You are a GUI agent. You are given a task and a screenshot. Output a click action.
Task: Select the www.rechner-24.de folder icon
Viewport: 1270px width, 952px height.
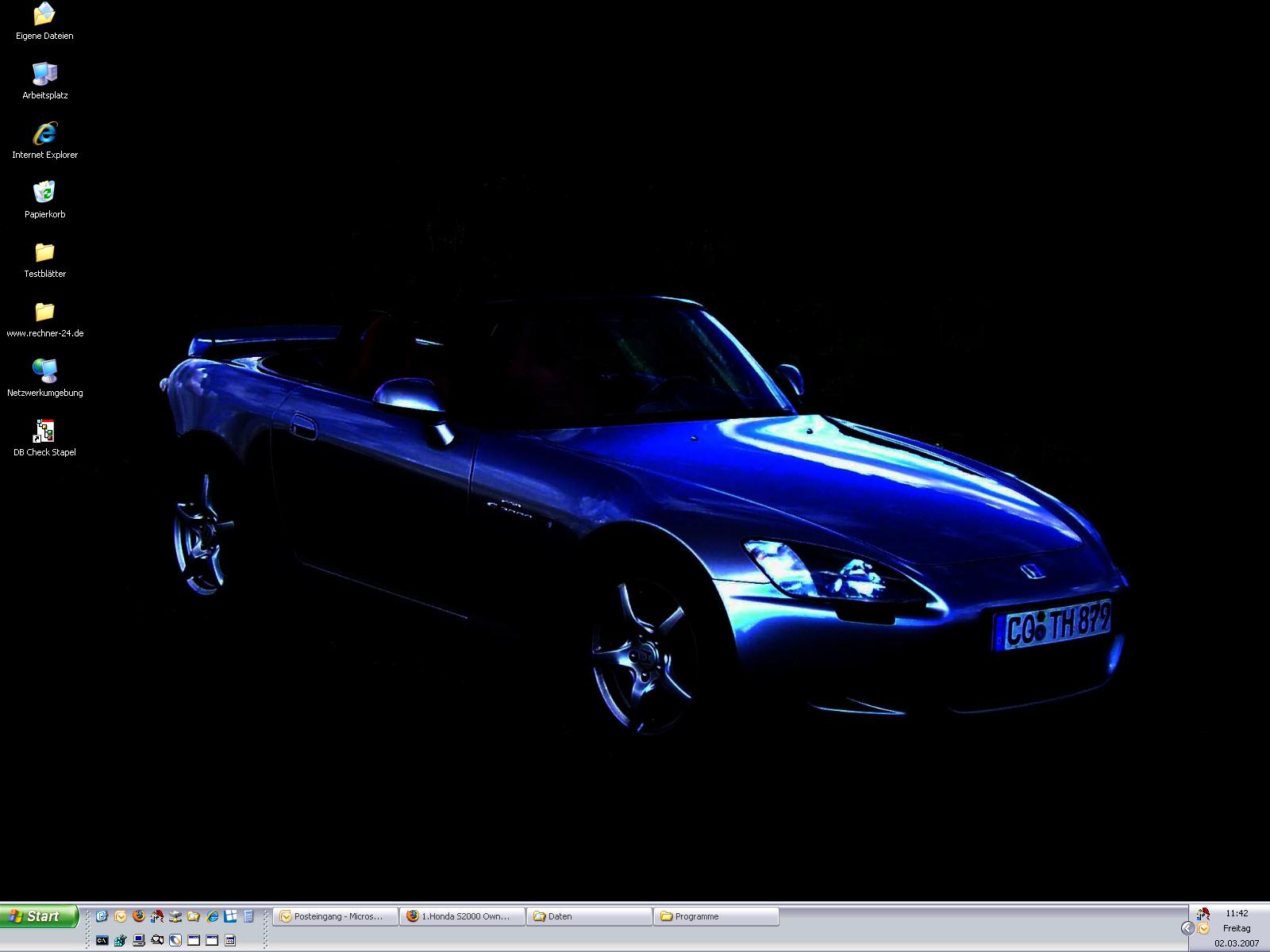point(44,312)
